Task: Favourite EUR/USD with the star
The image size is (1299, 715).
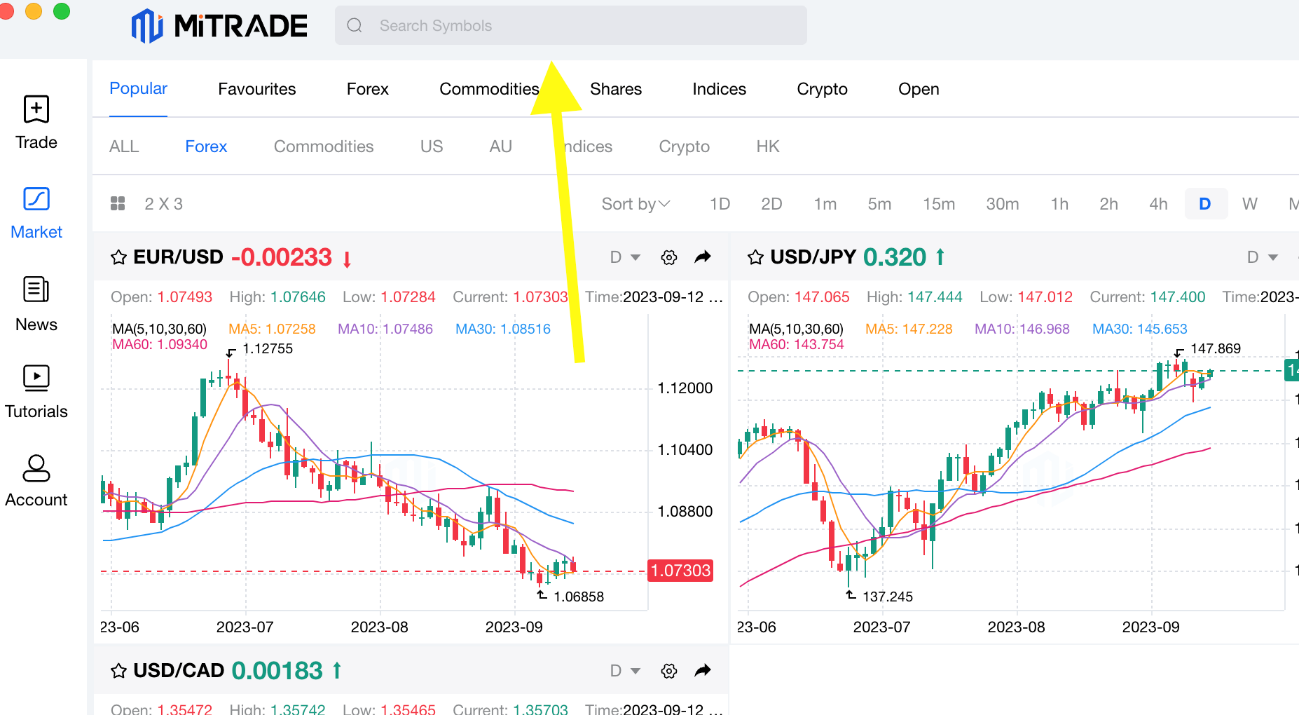Action: (x=118, y=258)
